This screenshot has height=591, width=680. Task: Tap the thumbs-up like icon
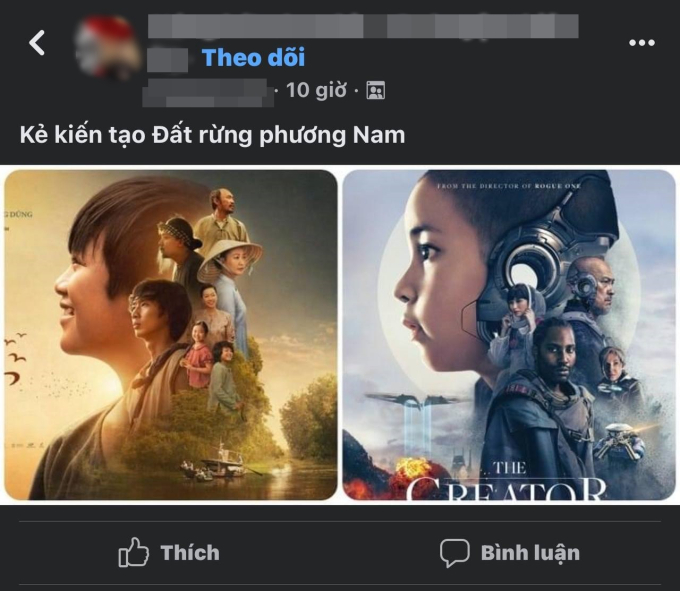click(x=134, y=552)
